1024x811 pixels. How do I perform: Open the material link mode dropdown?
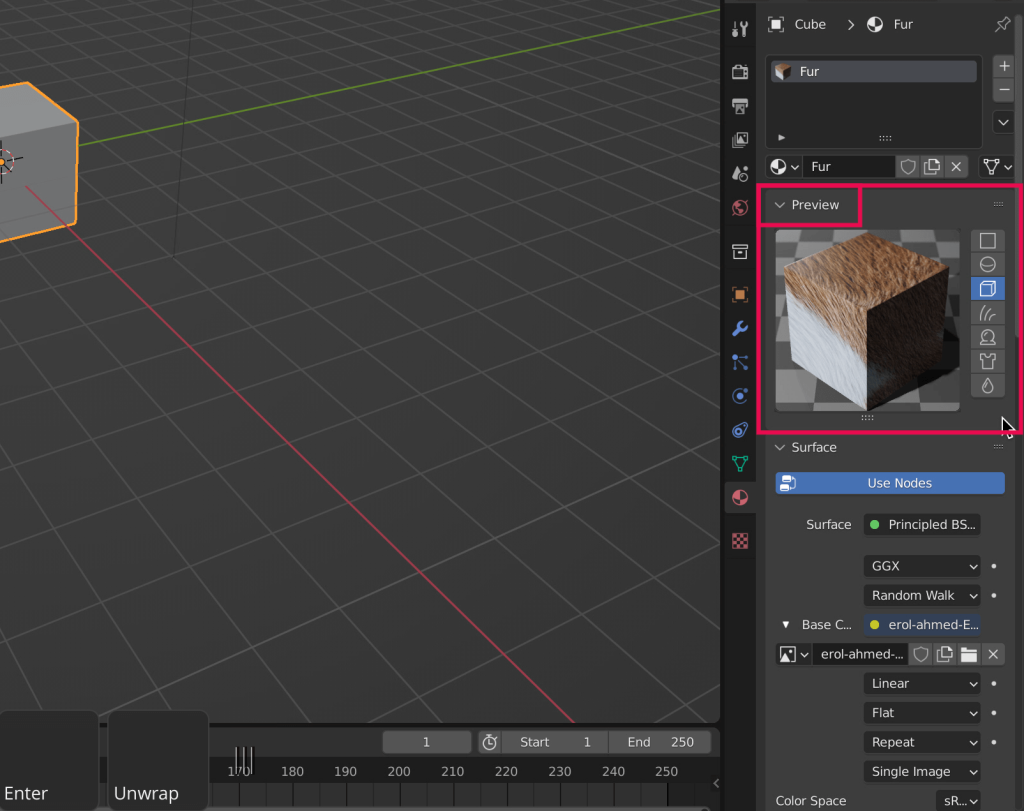(997, 167)
